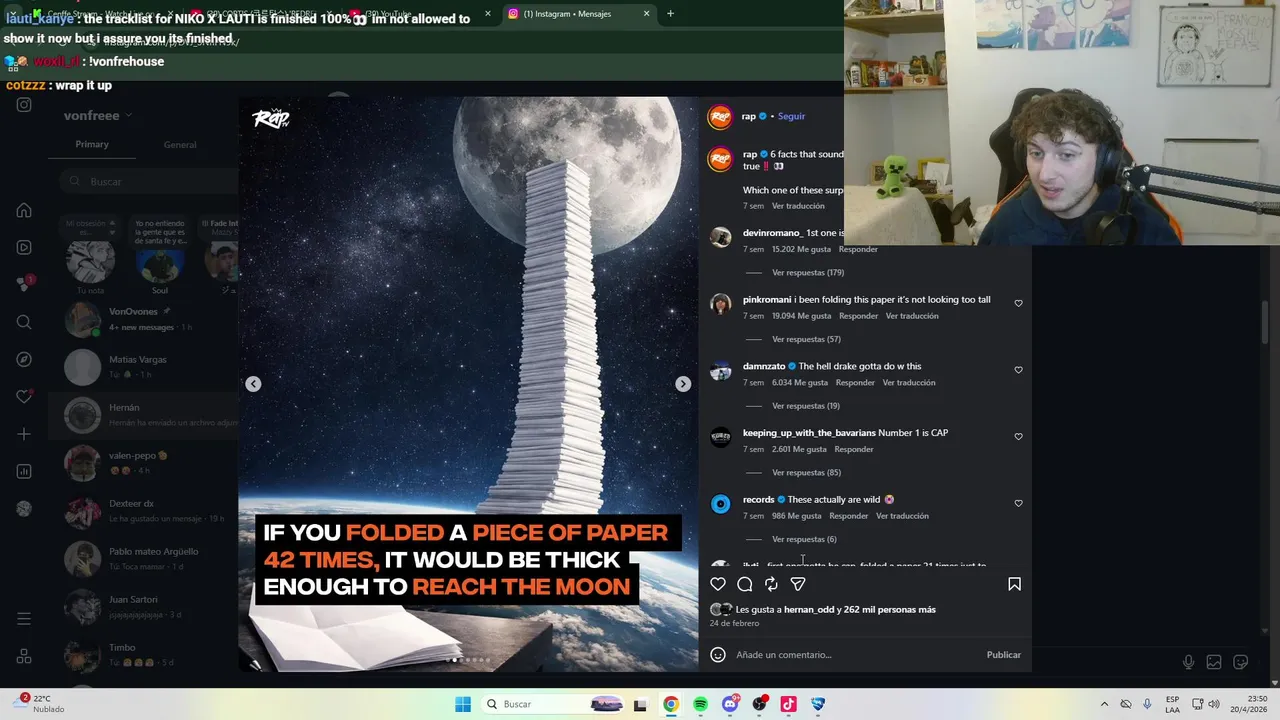Save the post with bookmark icon
This screenshot has width=1280, height=720.
tap(1014, 584)
